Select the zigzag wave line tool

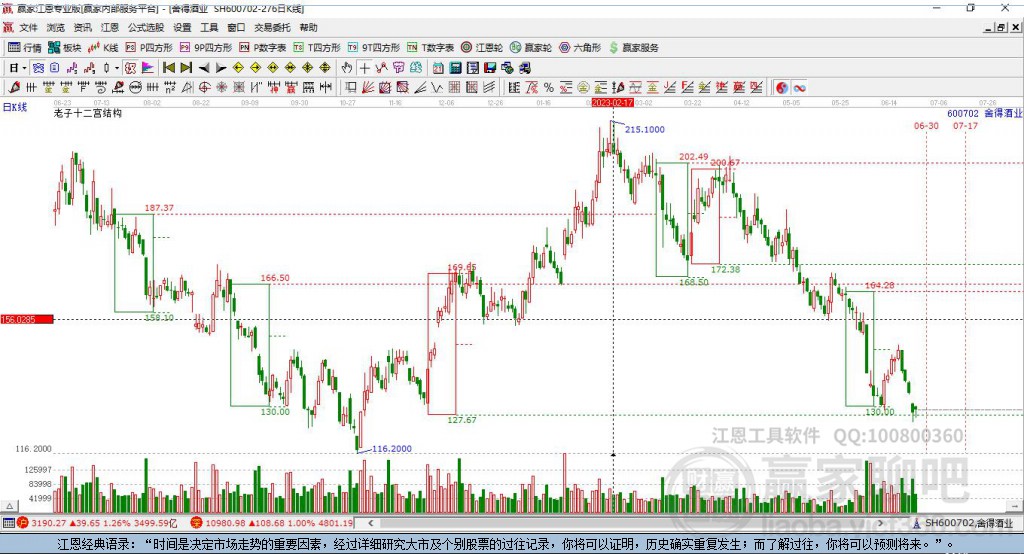pyautogui.click(x=436, y=88)
